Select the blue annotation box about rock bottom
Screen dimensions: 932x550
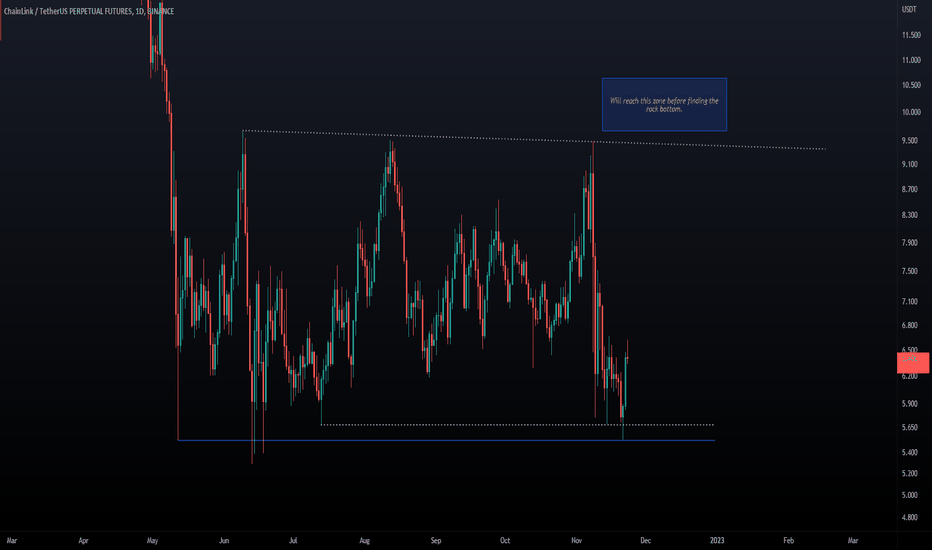tap(664, 105)
